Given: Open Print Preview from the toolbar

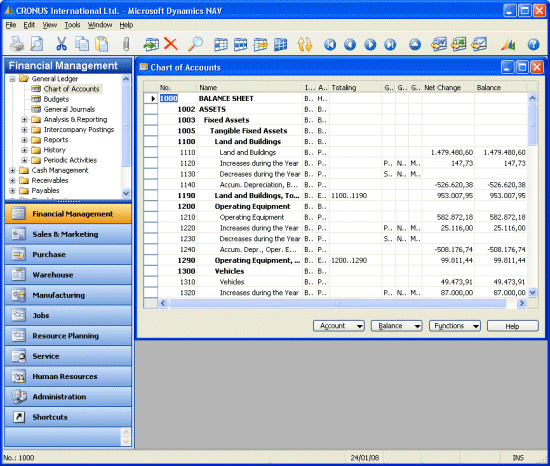Looking at the screenshot, I should tap(36, 44).
